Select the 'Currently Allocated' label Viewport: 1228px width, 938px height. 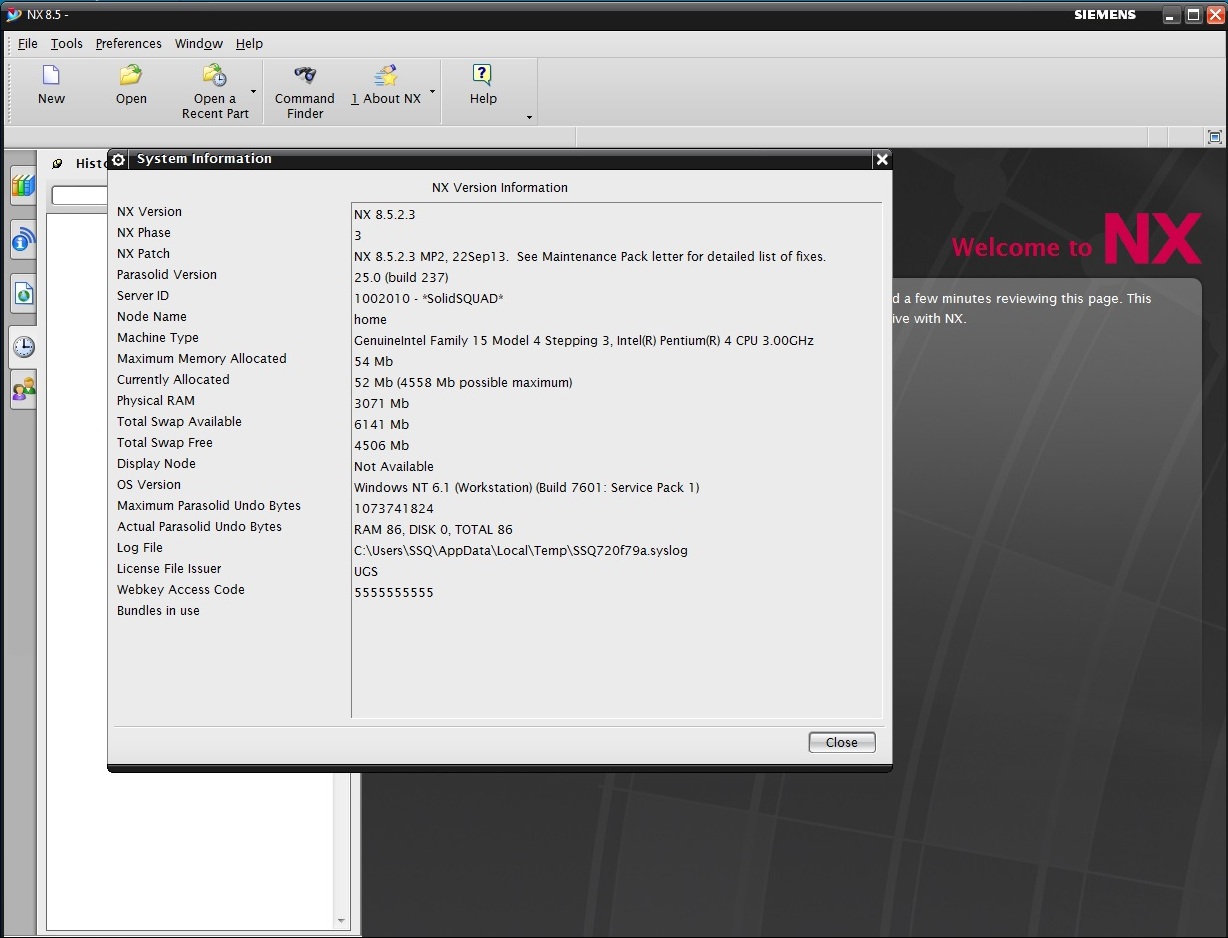(x=173, y=379)
